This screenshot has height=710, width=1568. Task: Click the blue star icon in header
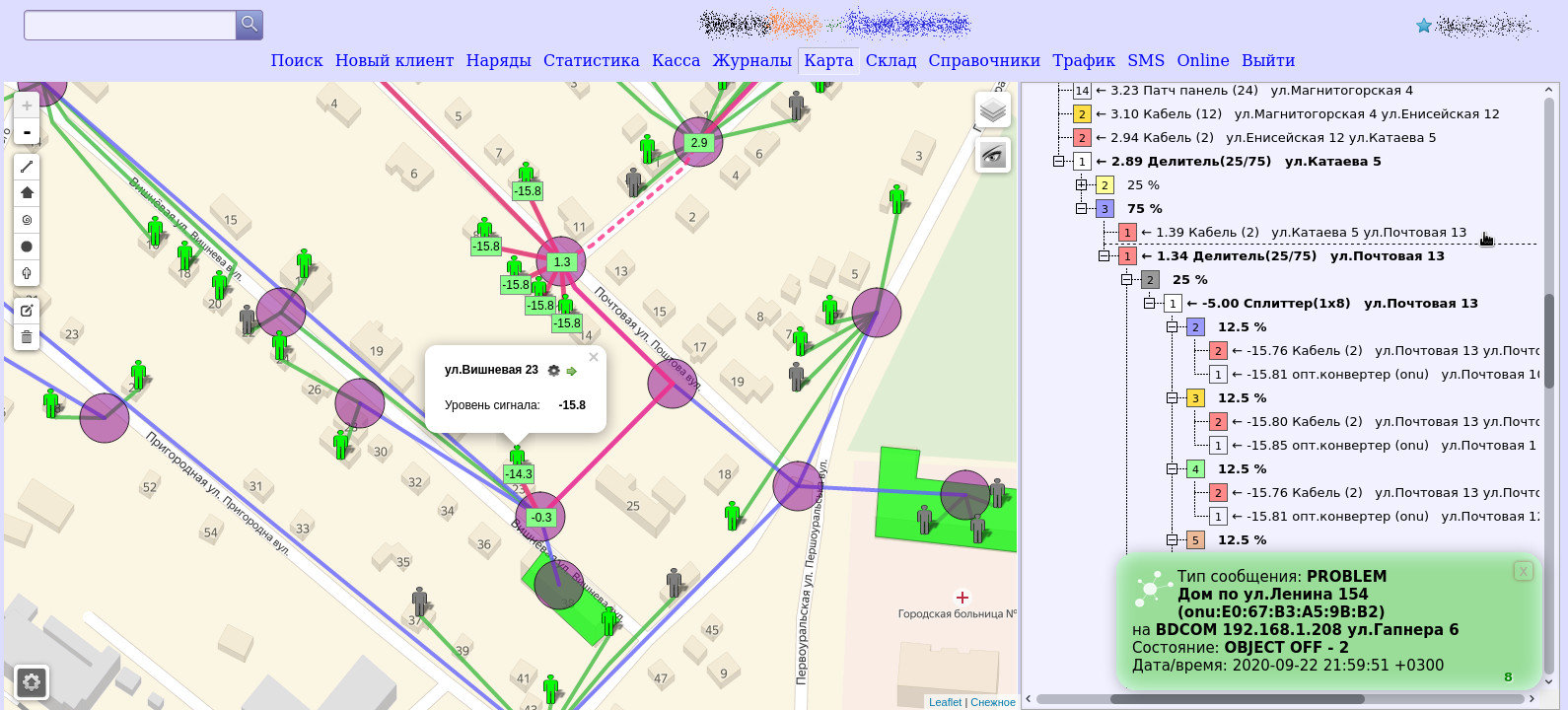pyautogui.click(x=1424, y=26)
